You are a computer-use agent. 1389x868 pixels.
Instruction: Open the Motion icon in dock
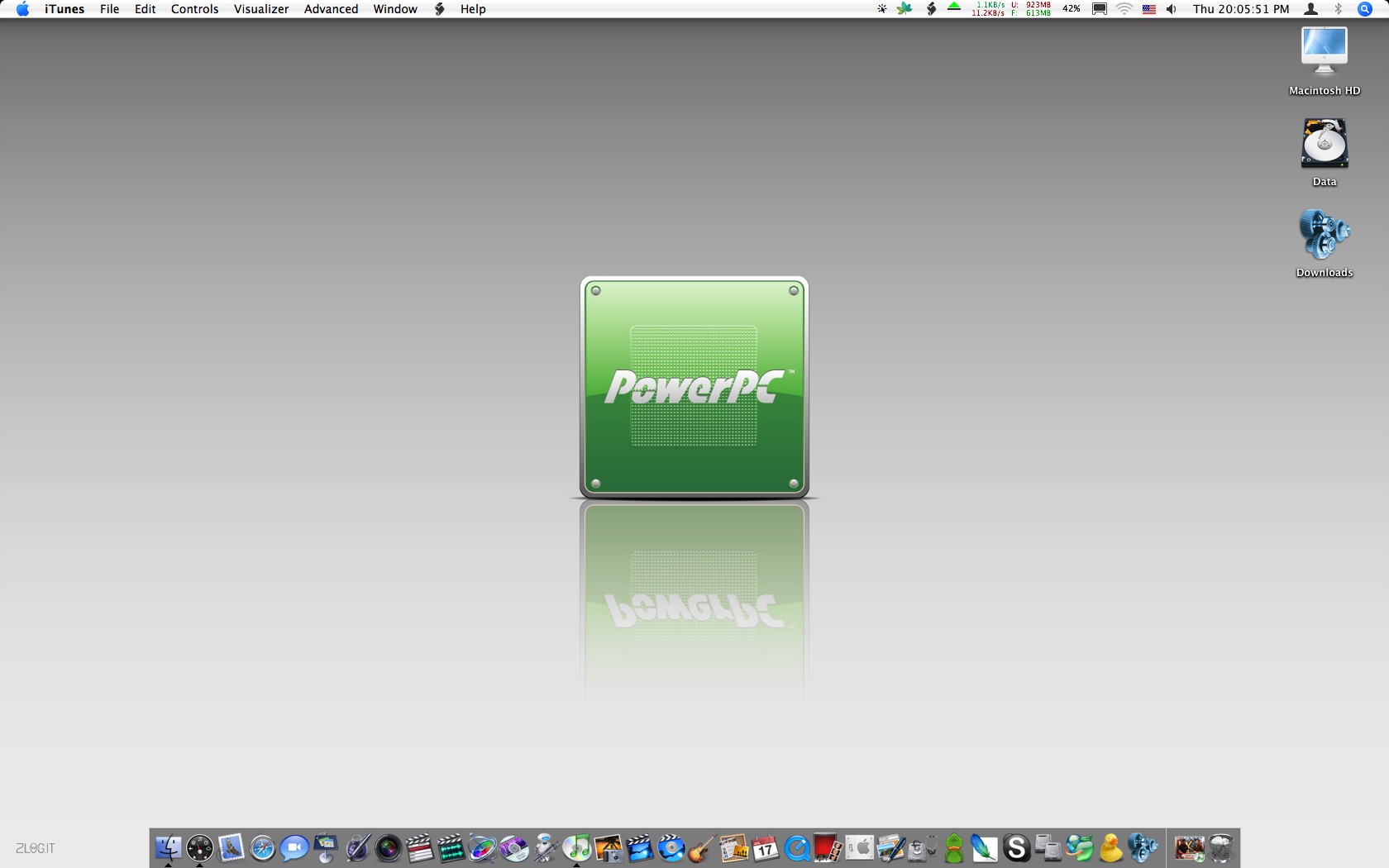tap(482, 848)
